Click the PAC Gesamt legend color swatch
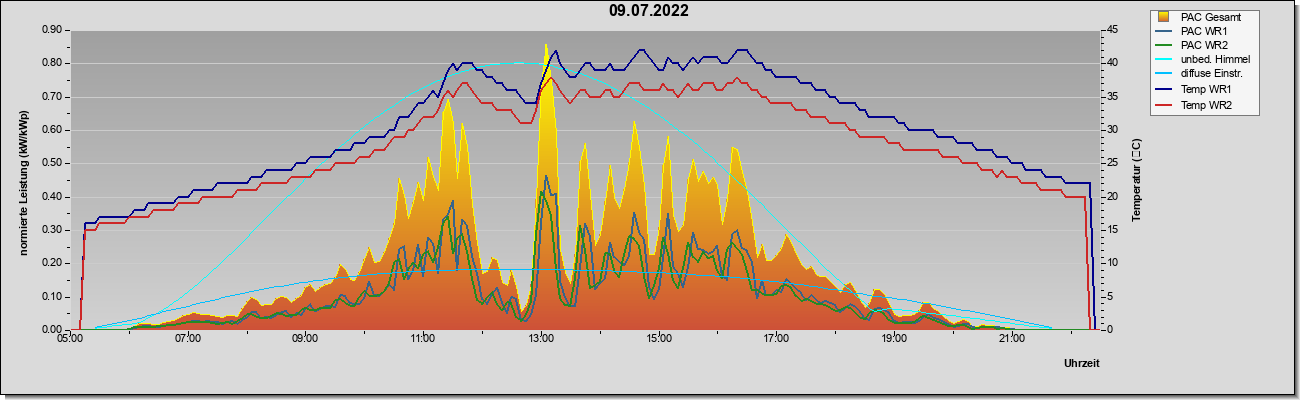 click(1163, 17)
